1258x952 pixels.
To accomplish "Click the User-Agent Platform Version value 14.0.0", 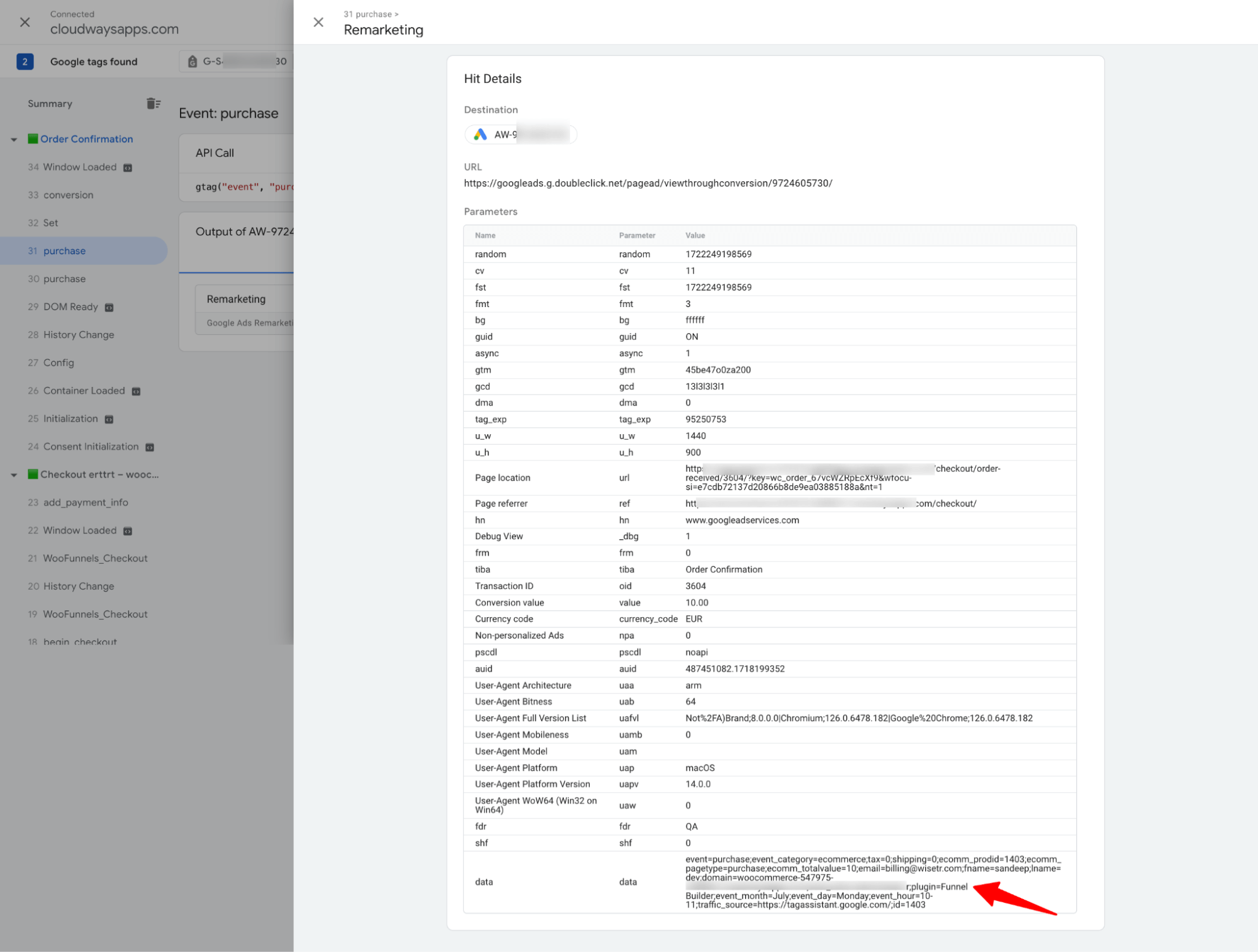I will coord(698,785).
